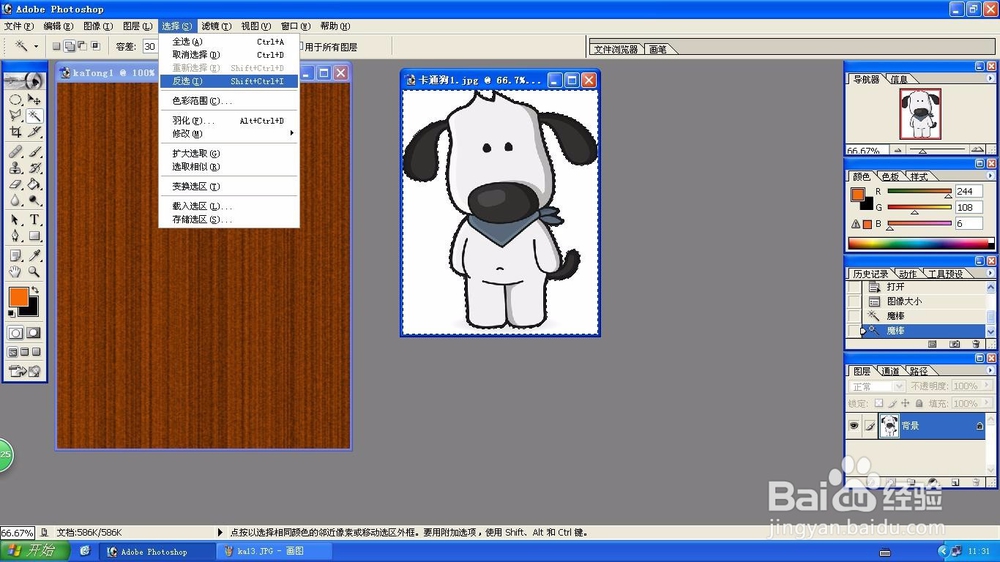Switch to Quick Mask Mode
1000x562 pixels.
[34, 333]
